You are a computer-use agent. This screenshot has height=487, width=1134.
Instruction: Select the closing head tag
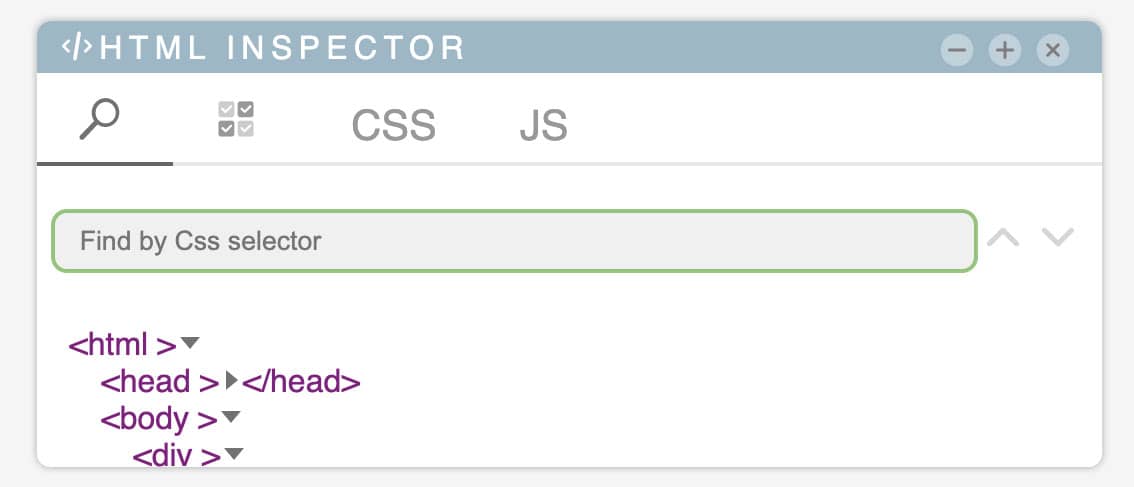tap(301, 382)
